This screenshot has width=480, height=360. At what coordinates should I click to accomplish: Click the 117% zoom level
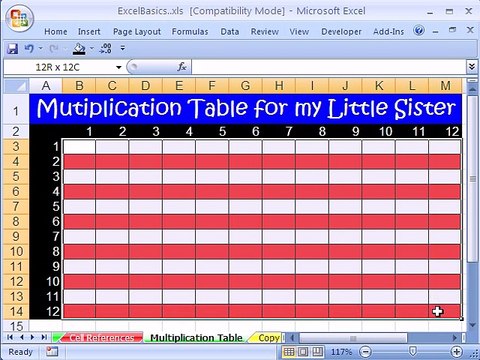click(x=341, y=352)
